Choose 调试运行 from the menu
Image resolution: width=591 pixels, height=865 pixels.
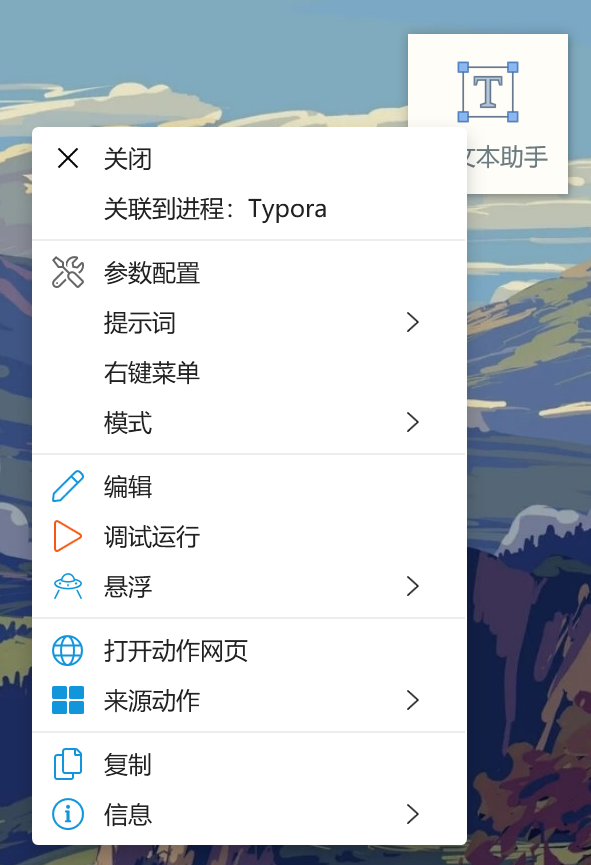click(249, 536)
